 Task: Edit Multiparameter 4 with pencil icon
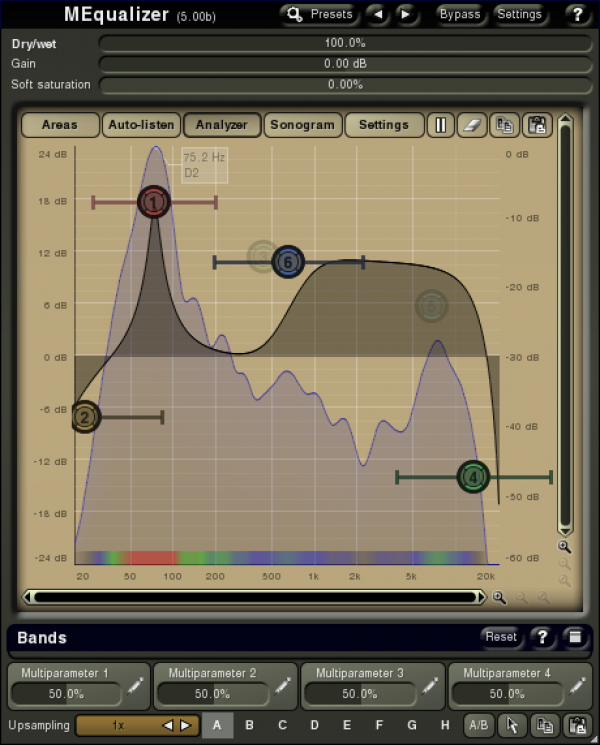tap(577, 686)
